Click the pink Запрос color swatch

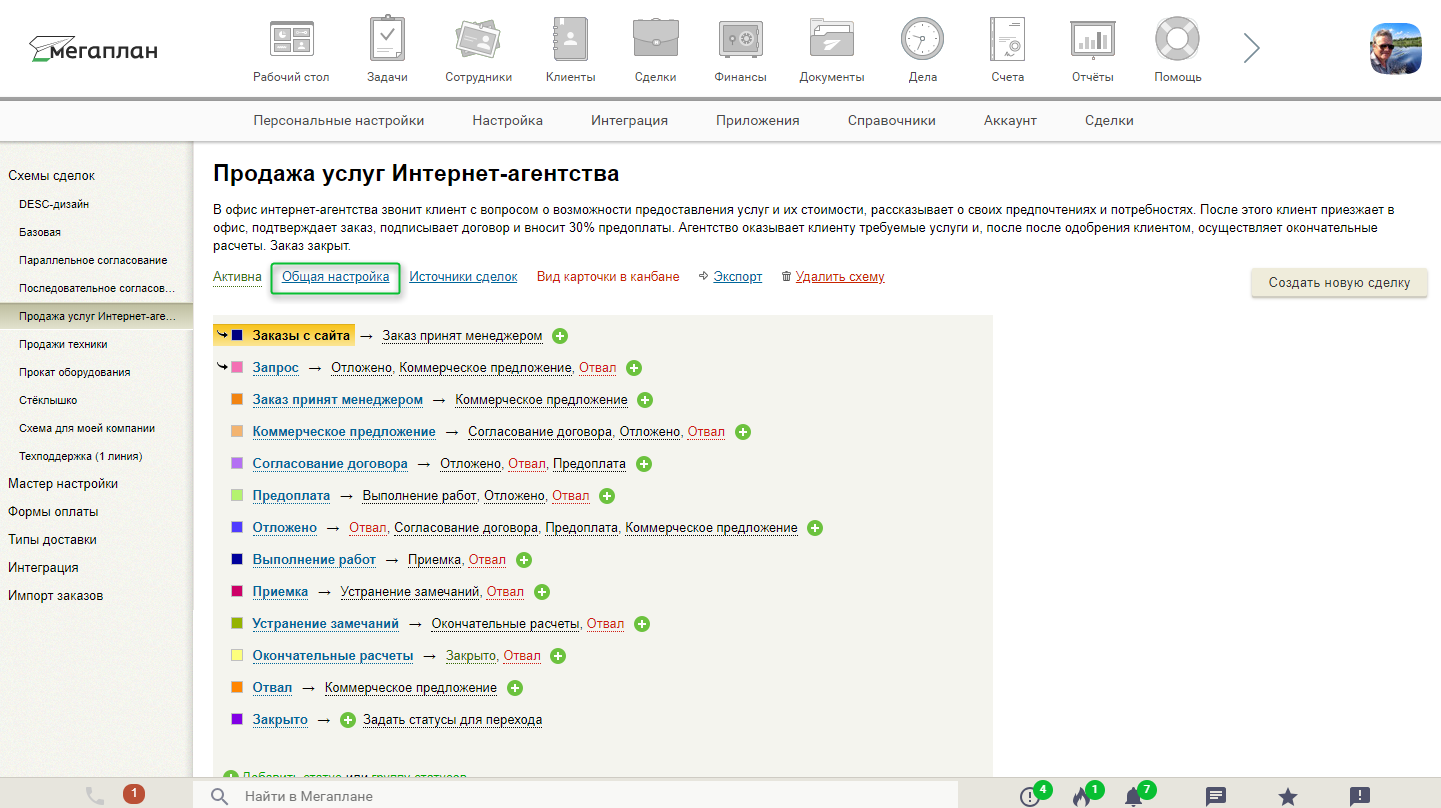click(237, 368)
